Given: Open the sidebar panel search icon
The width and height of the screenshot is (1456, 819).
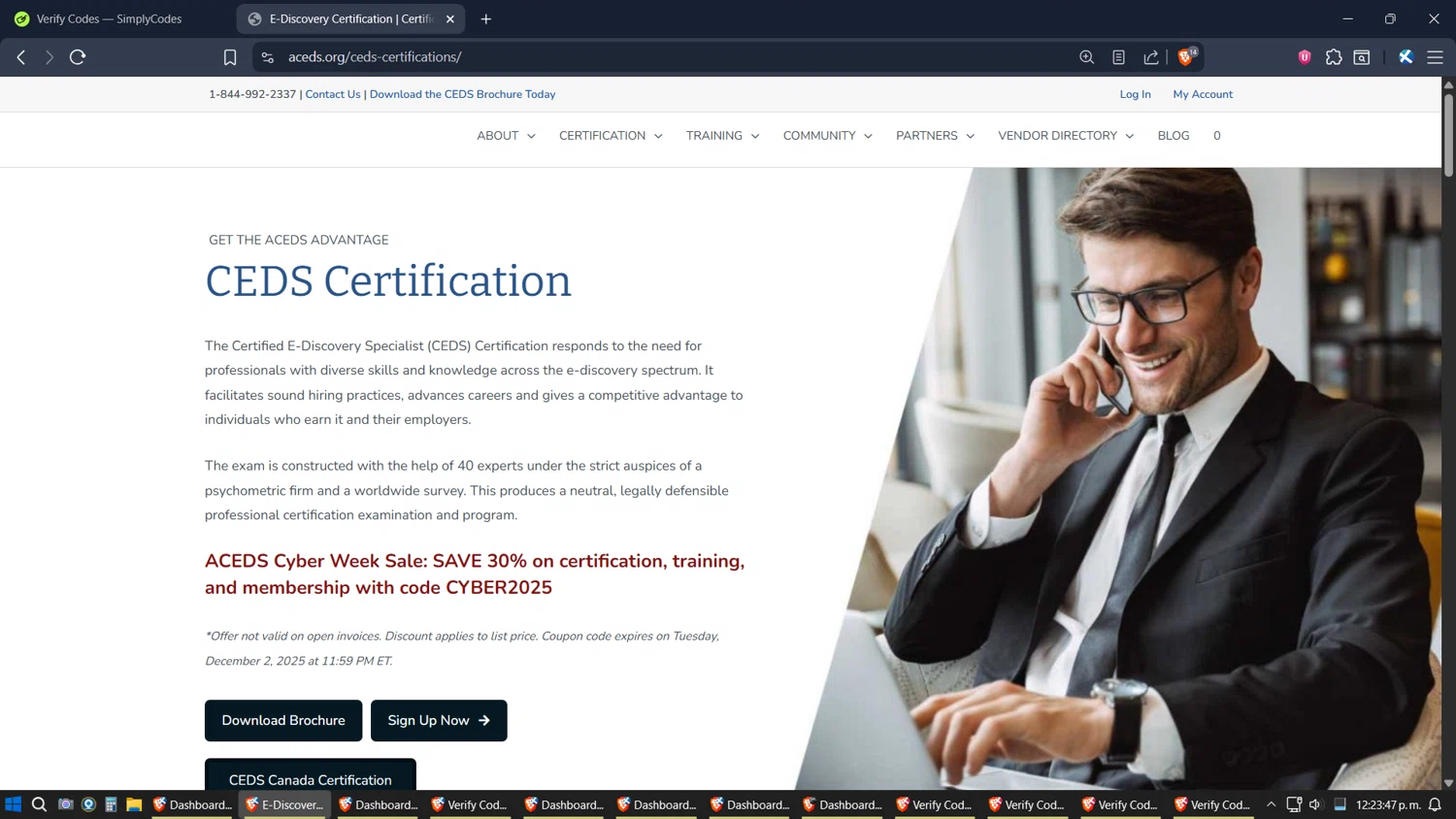Looking at the screenshot, I should 1362,57.
